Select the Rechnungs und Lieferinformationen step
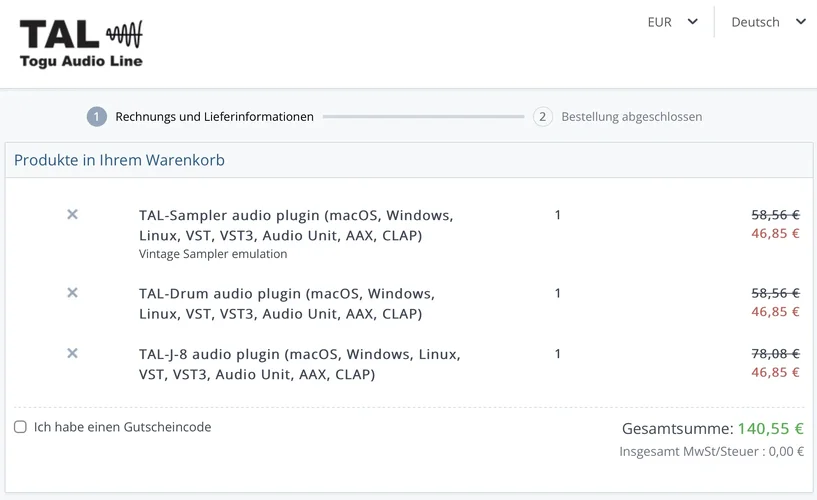Viewport: 817px width, 500px height. [214, 117]
